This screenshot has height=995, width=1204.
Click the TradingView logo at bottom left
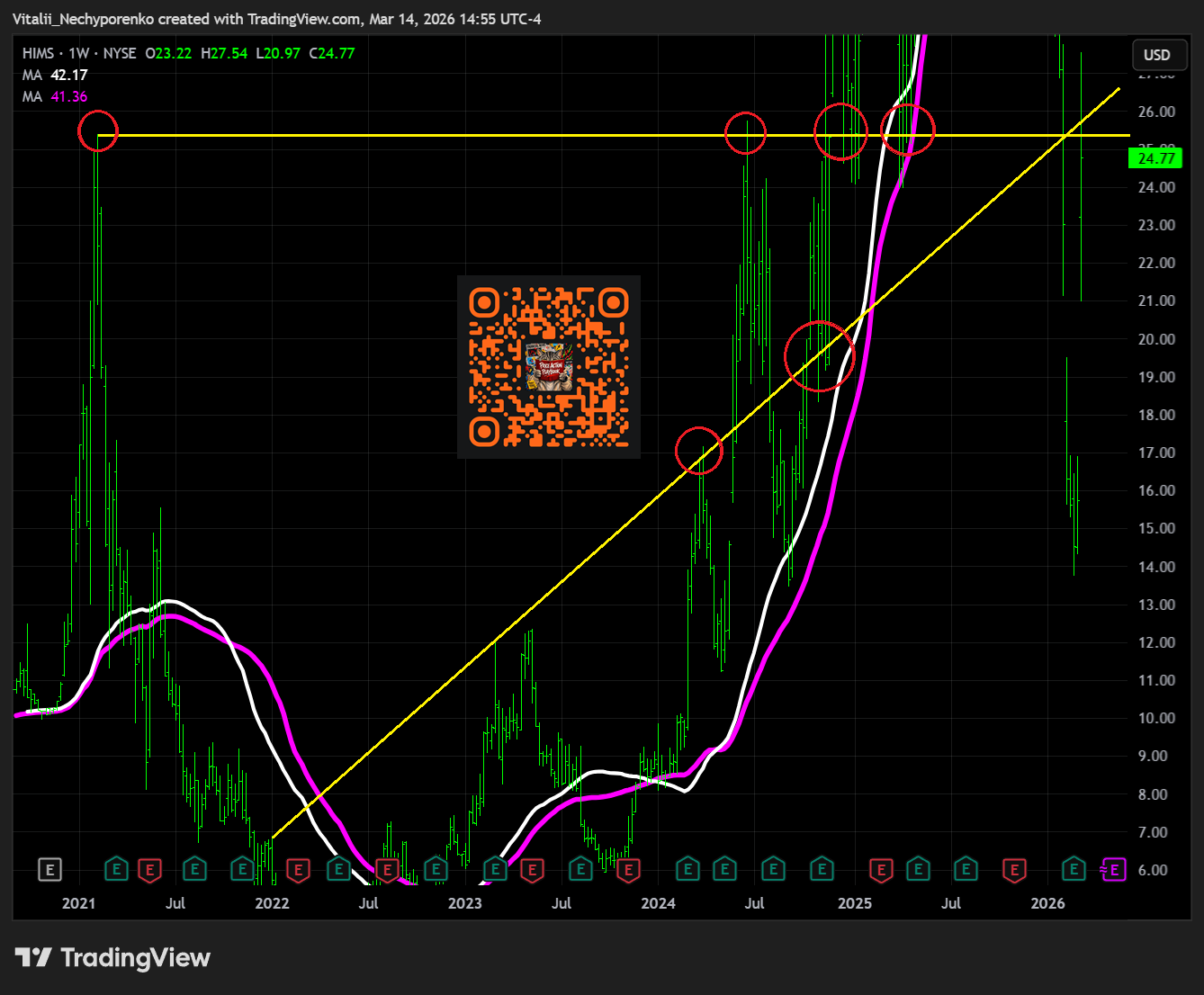click(x=112, y=957)
